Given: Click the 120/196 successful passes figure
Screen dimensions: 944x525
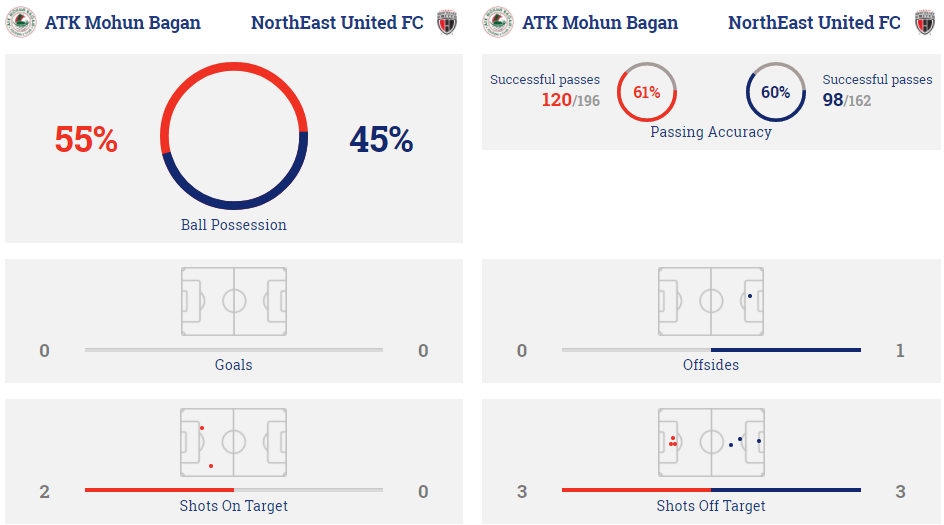Looking at the screenshot, I should pos(570,100).
